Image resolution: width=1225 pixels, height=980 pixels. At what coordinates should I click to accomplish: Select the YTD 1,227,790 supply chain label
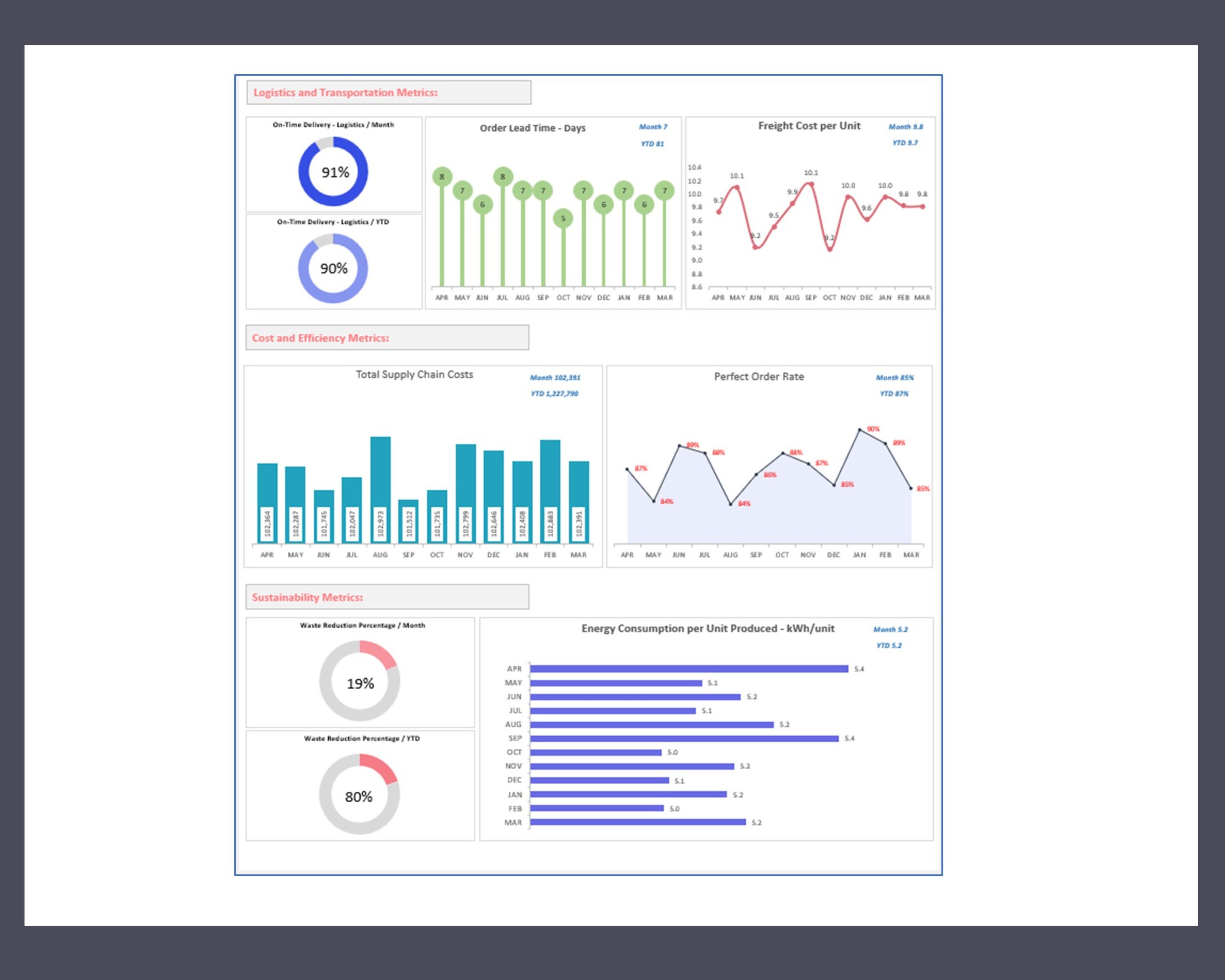[555, 393]
